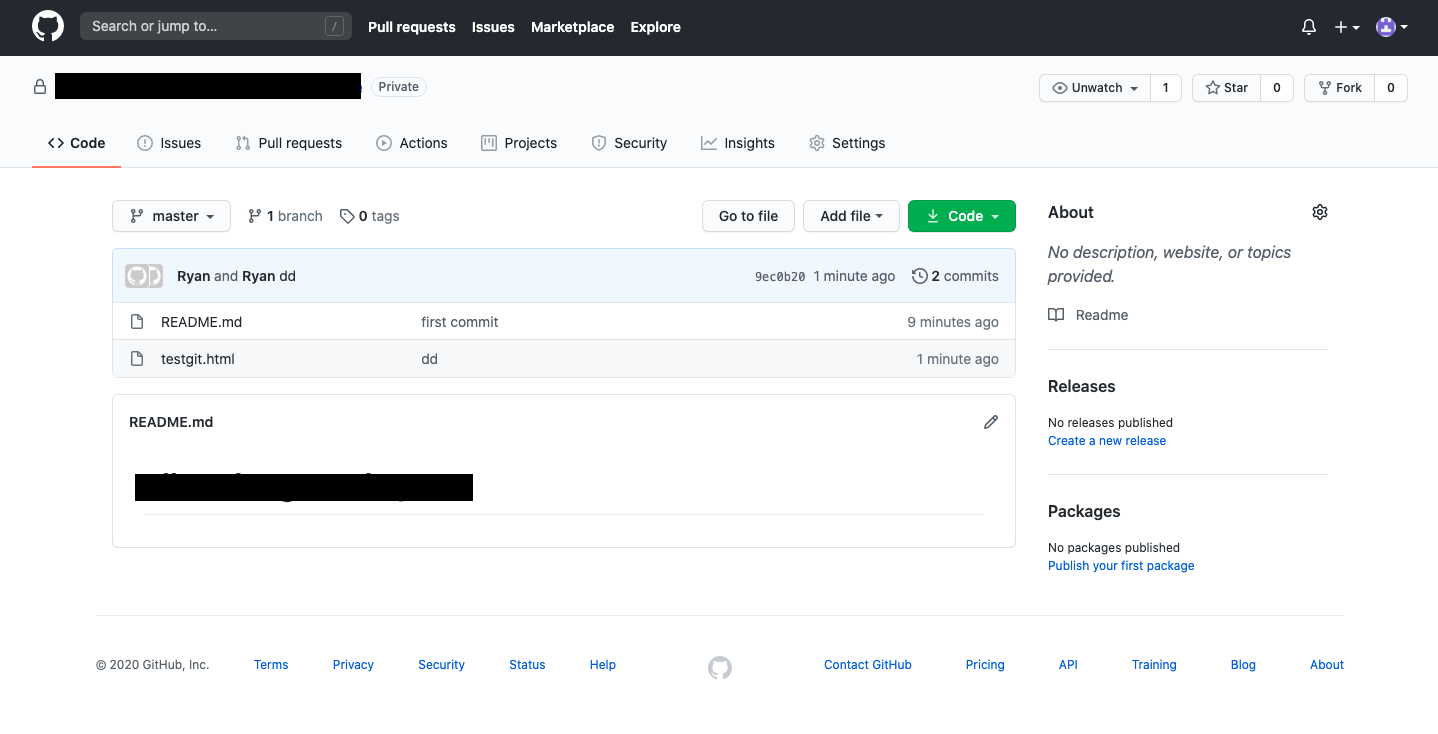The width and height of the screenshot is (1438, 734).
Task: Click the repository lock icon
Action: click(40, 87)
